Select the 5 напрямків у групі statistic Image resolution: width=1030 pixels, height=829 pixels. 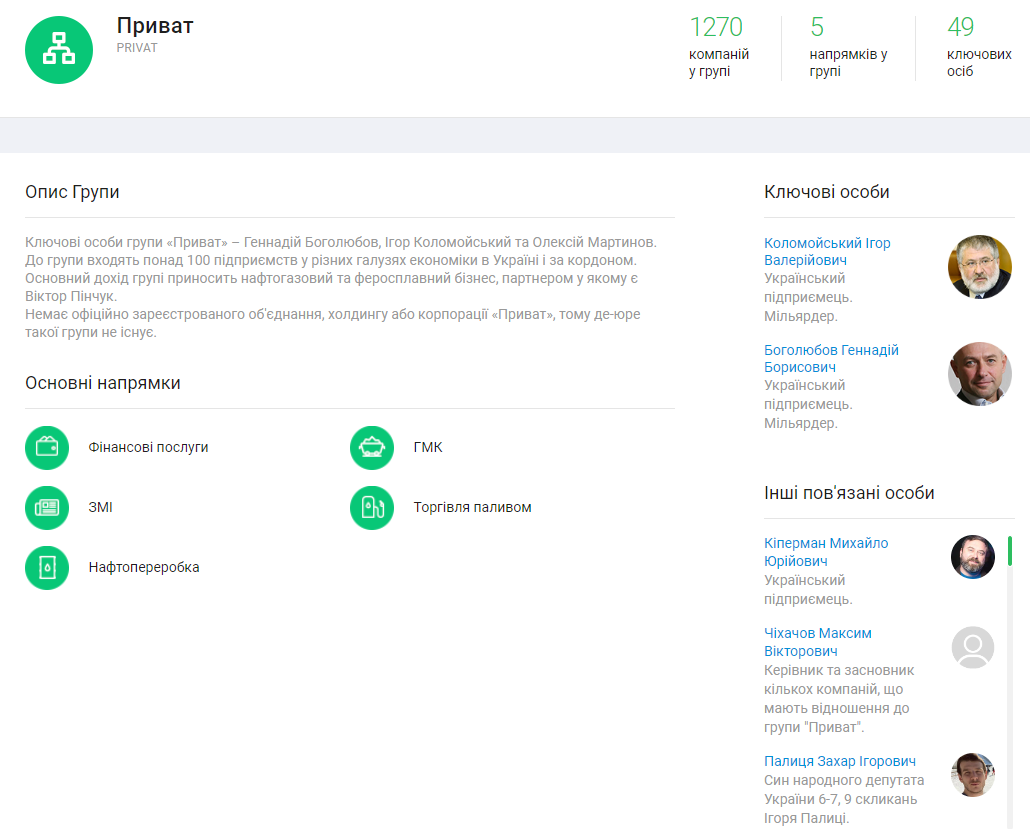point(847,47)
